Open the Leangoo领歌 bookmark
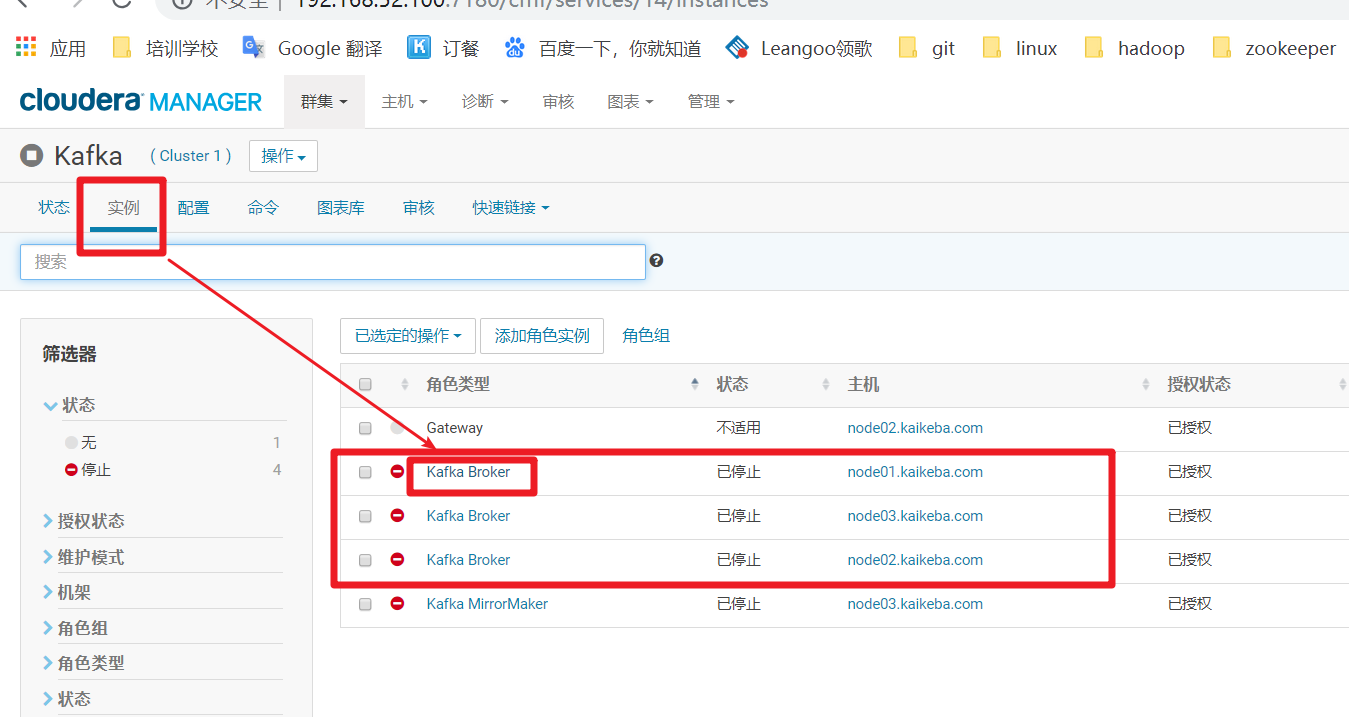The height and width of the screenshot is (717, 1349). click(x=799, y=48)
